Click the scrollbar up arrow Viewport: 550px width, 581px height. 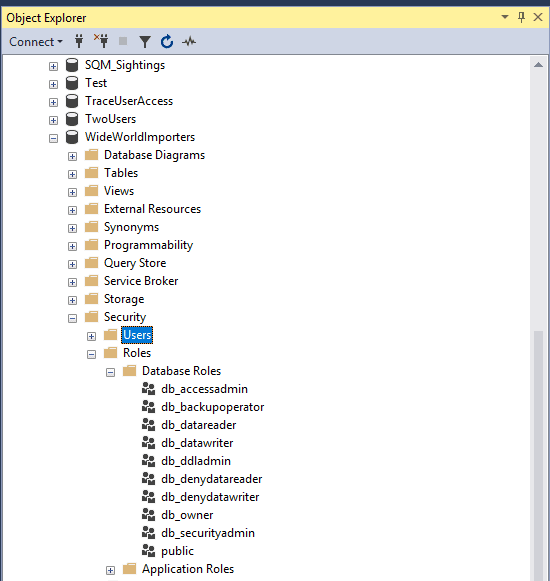[x=539, y=65]
